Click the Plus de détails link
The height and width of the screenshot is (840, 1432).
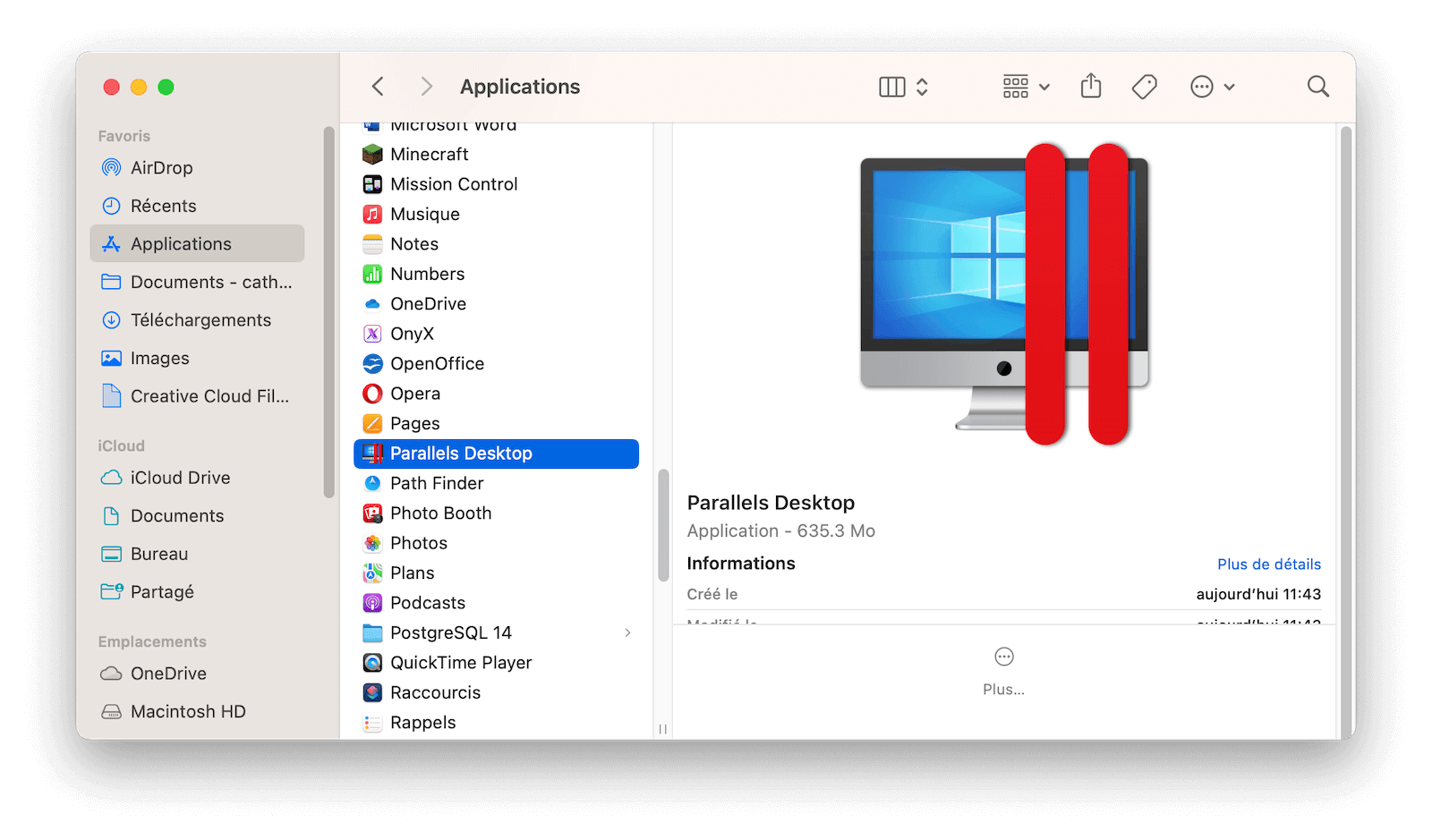tap(1268, 564)
